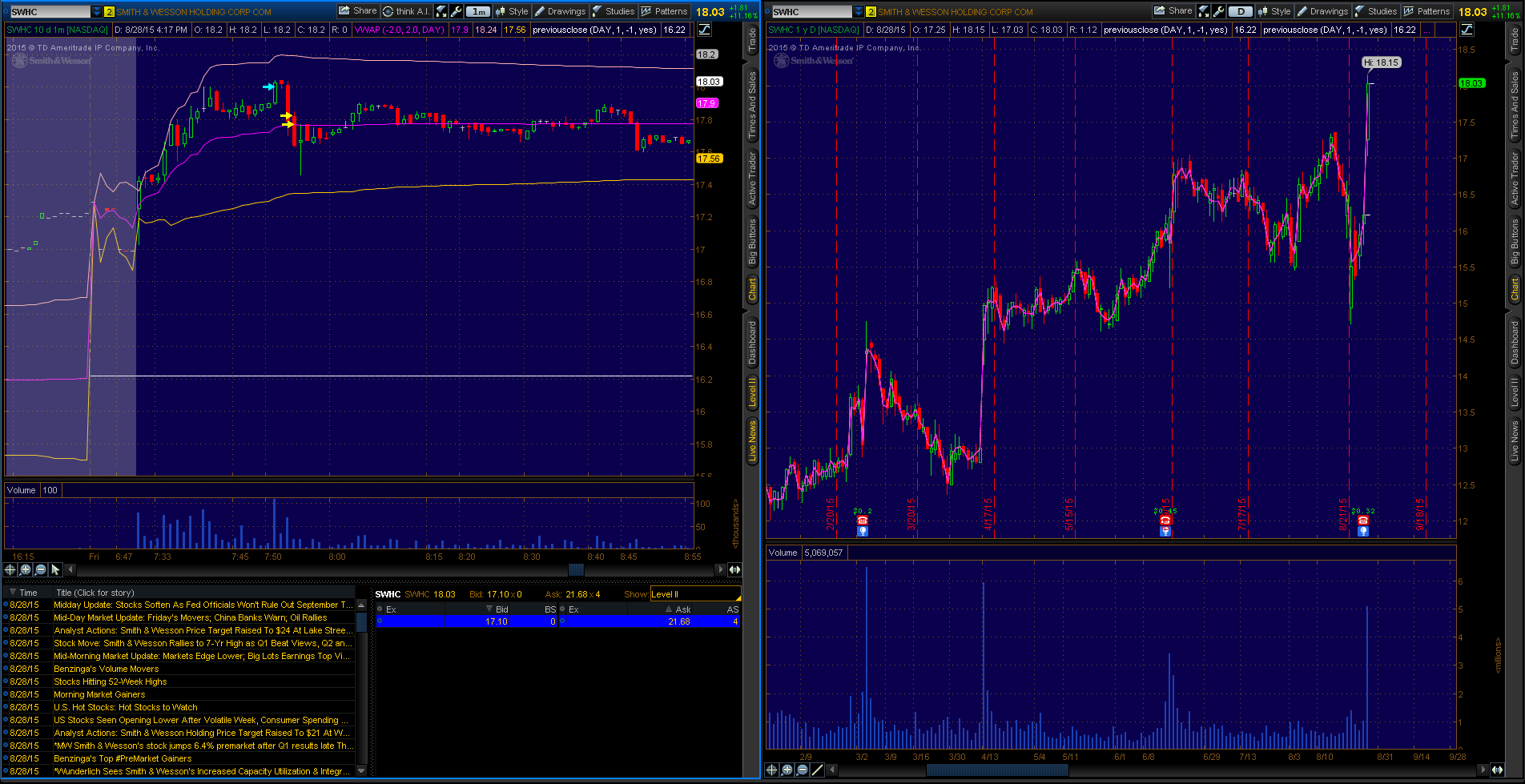Image resolution: width=1525 pixels, height=784 pixels.
Task: Open 'U.S. Hot Stocks: Hot Stocks to Watch'
Action: pyautogui.click(x=126, y=707)
